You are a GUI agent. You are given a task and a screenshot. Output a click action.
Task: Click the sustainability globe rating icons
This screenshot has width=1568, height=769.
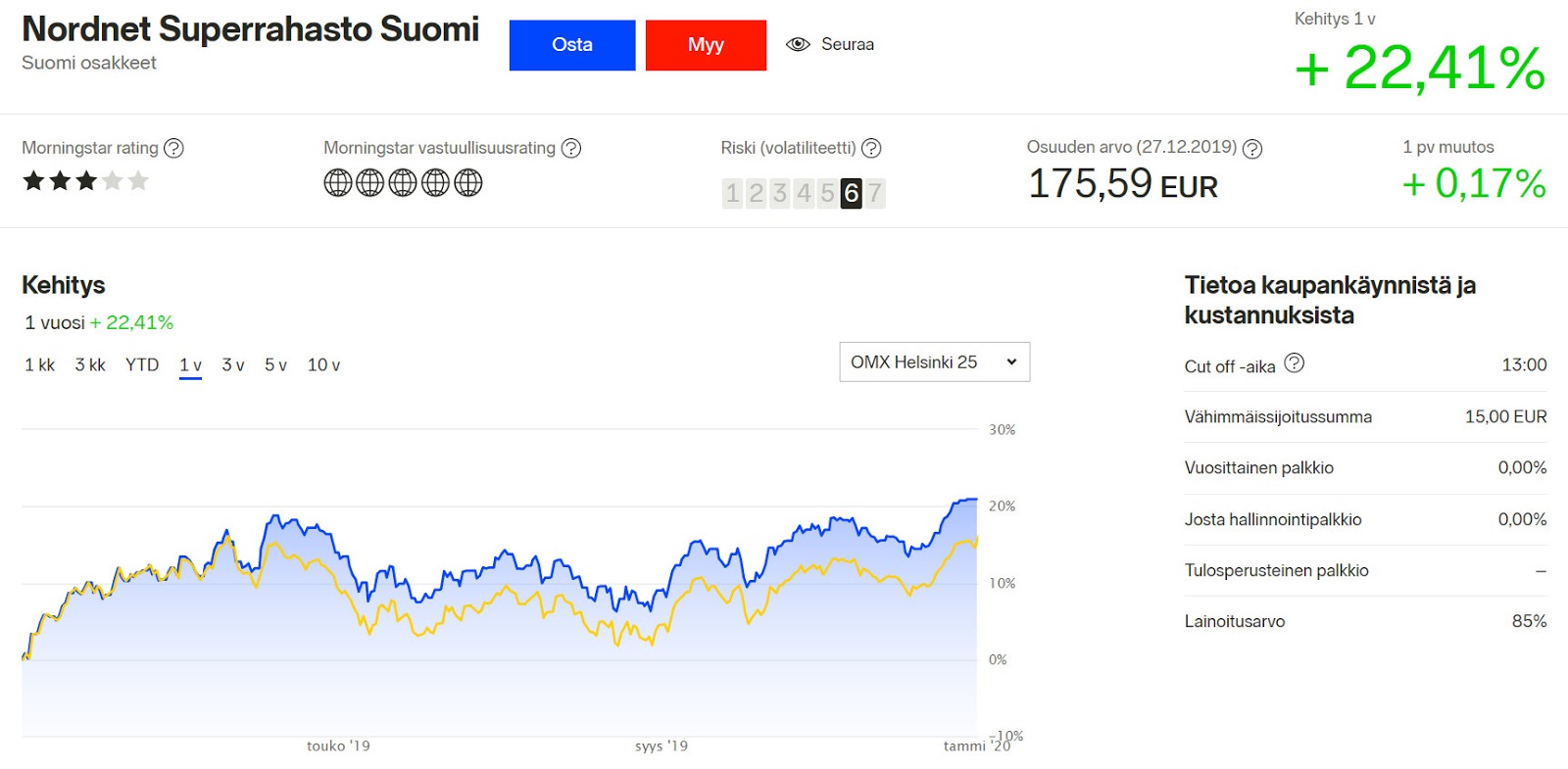point(403,182)
